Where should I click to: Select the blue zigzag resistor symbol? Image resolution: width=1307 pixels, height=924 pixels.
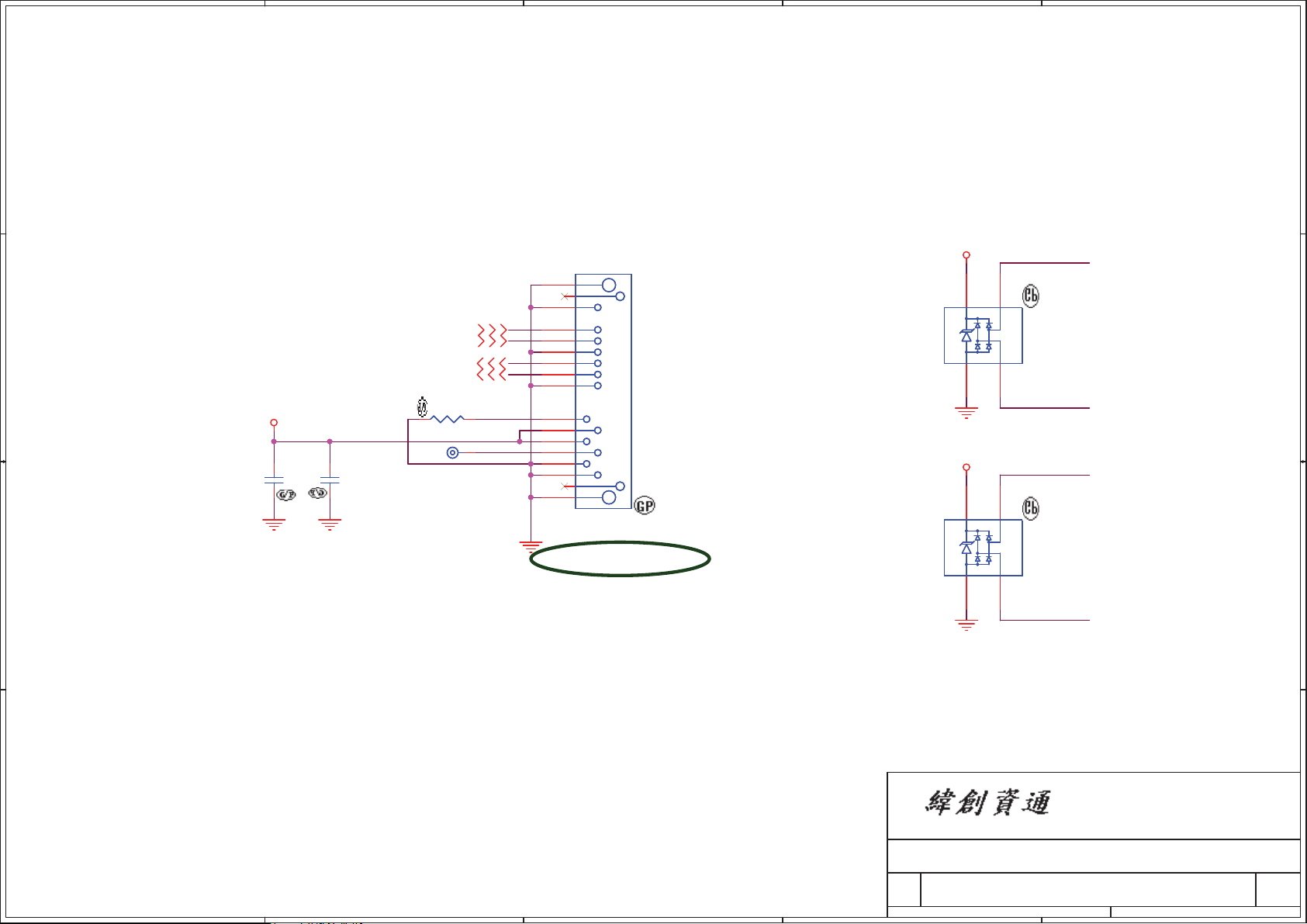pos(448,419)
